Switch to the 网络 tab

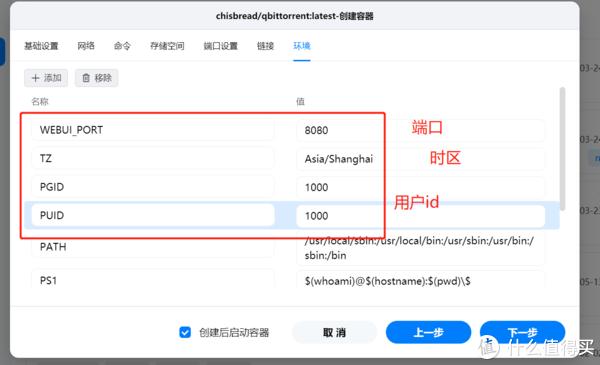pos(86,46)
